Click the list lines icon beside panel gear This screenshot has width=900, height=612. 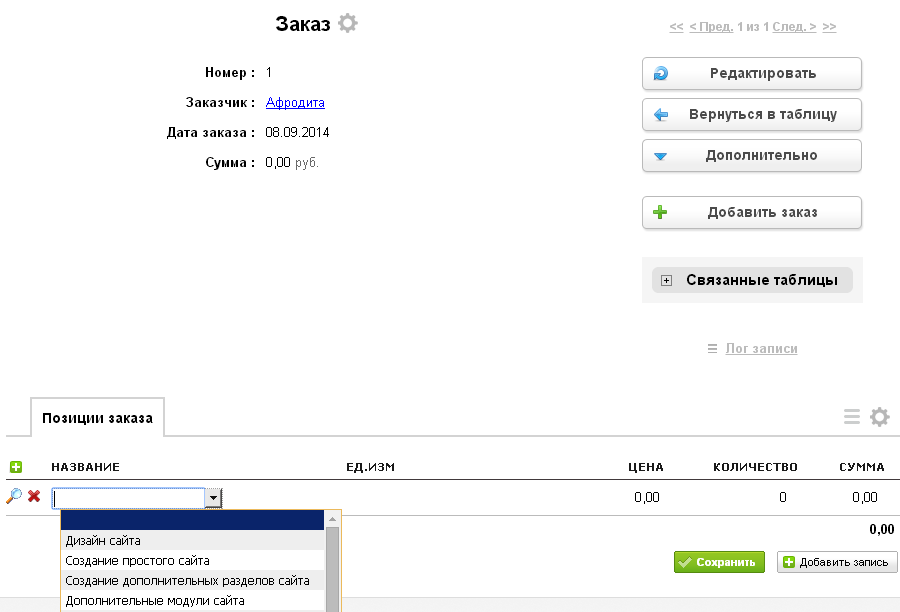point(852,417)
